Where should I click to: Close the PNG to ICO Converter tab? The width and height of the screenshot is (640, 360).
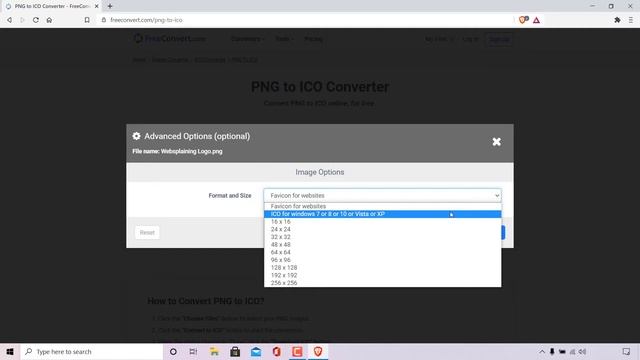coord(97,6)
